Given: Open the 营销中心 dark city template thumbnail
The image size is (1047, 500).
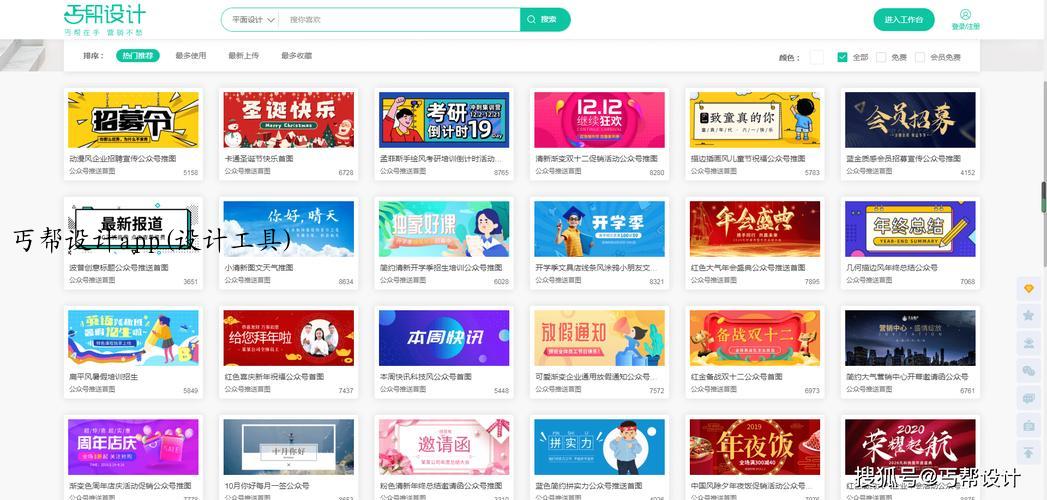Looking at the screenshot, I should 911,338.
